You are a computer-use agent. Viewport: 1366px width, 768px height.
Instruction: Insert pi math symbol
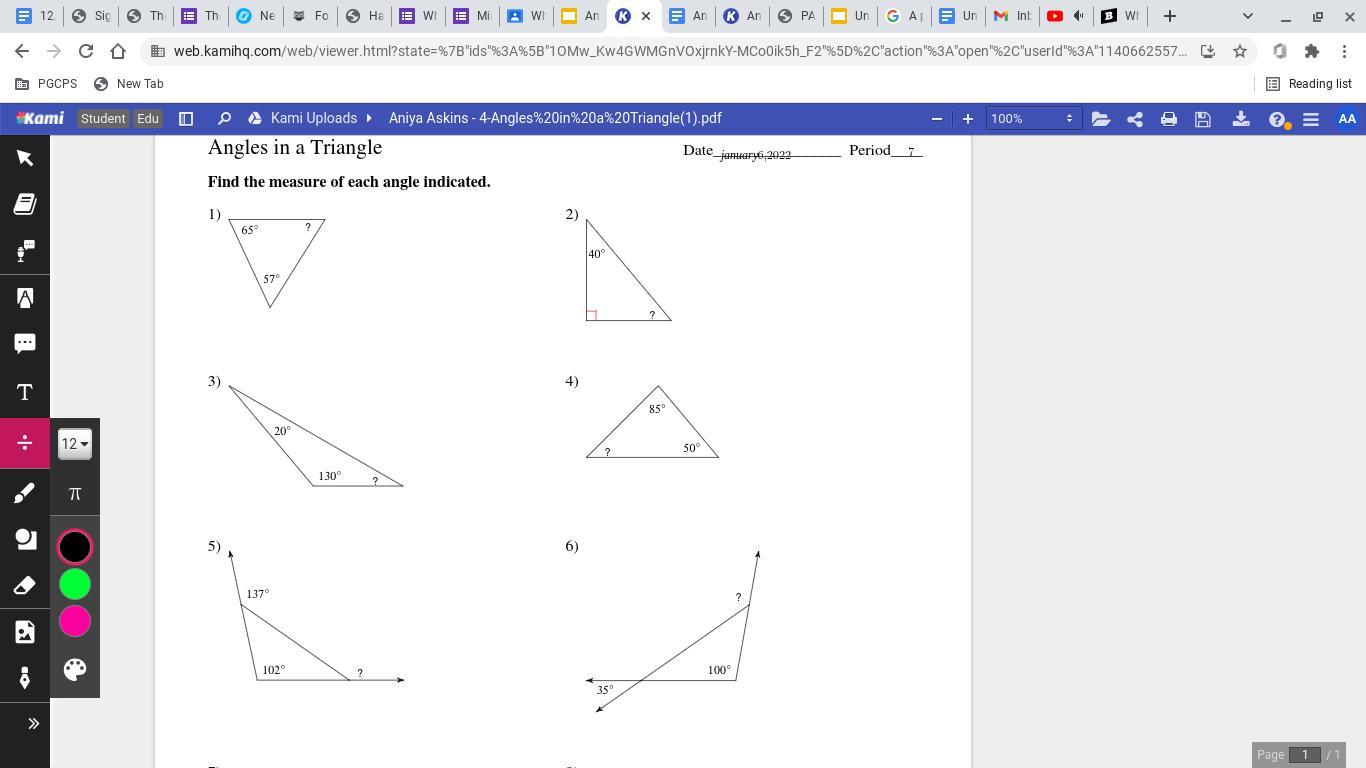(x=75, y=493)
